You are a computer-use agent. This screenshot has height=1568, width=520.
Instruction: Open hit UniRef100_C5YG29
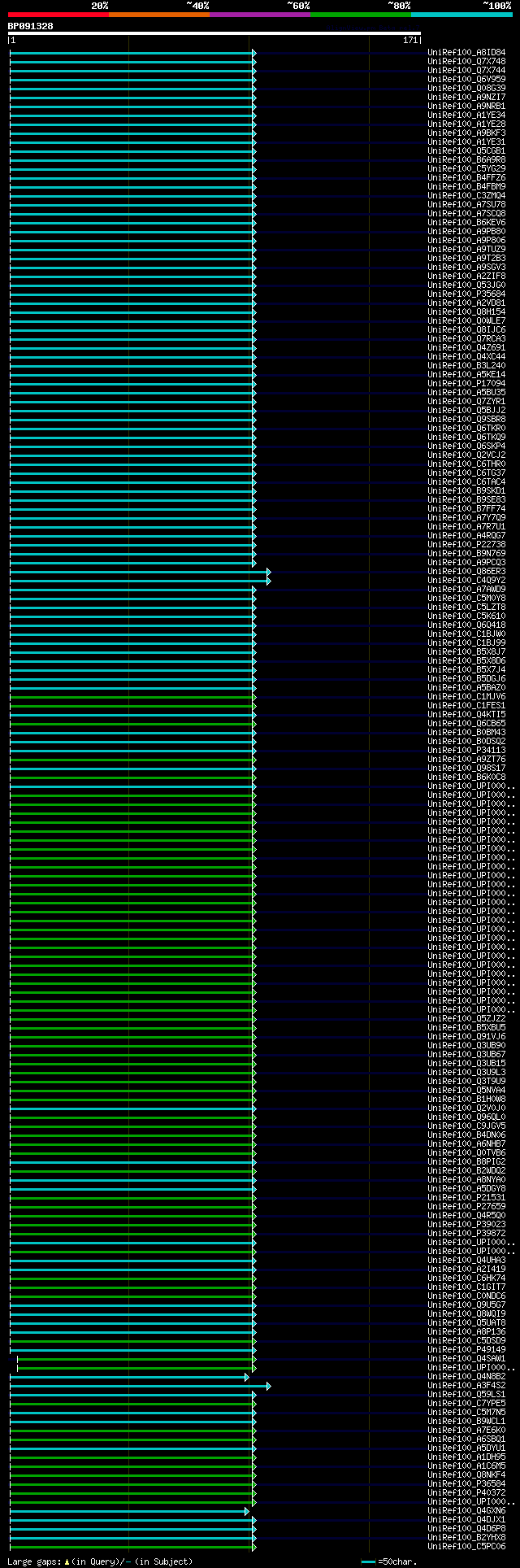[466, 168]
